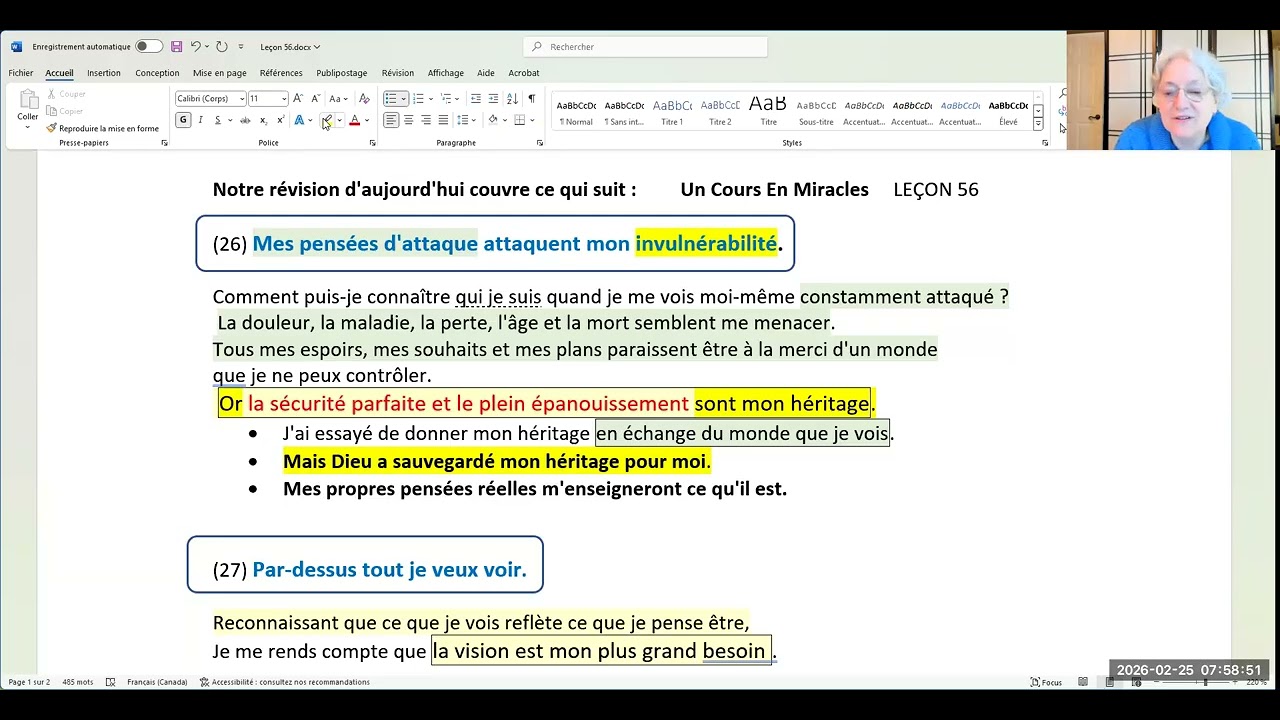Sort the selected text
Image resolution: width=1280 pixels, height=720 pixels.
coord(512,99)
